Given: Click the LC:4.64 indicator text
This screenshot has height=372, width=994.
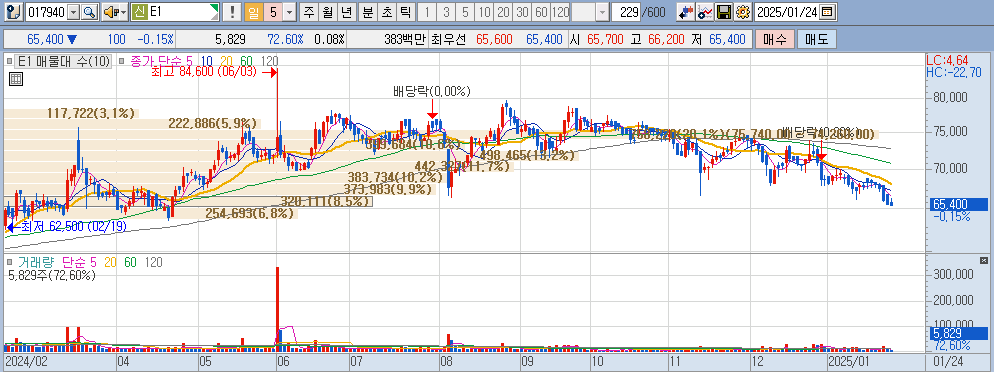Looking at the screenshot, I should 946,60.
